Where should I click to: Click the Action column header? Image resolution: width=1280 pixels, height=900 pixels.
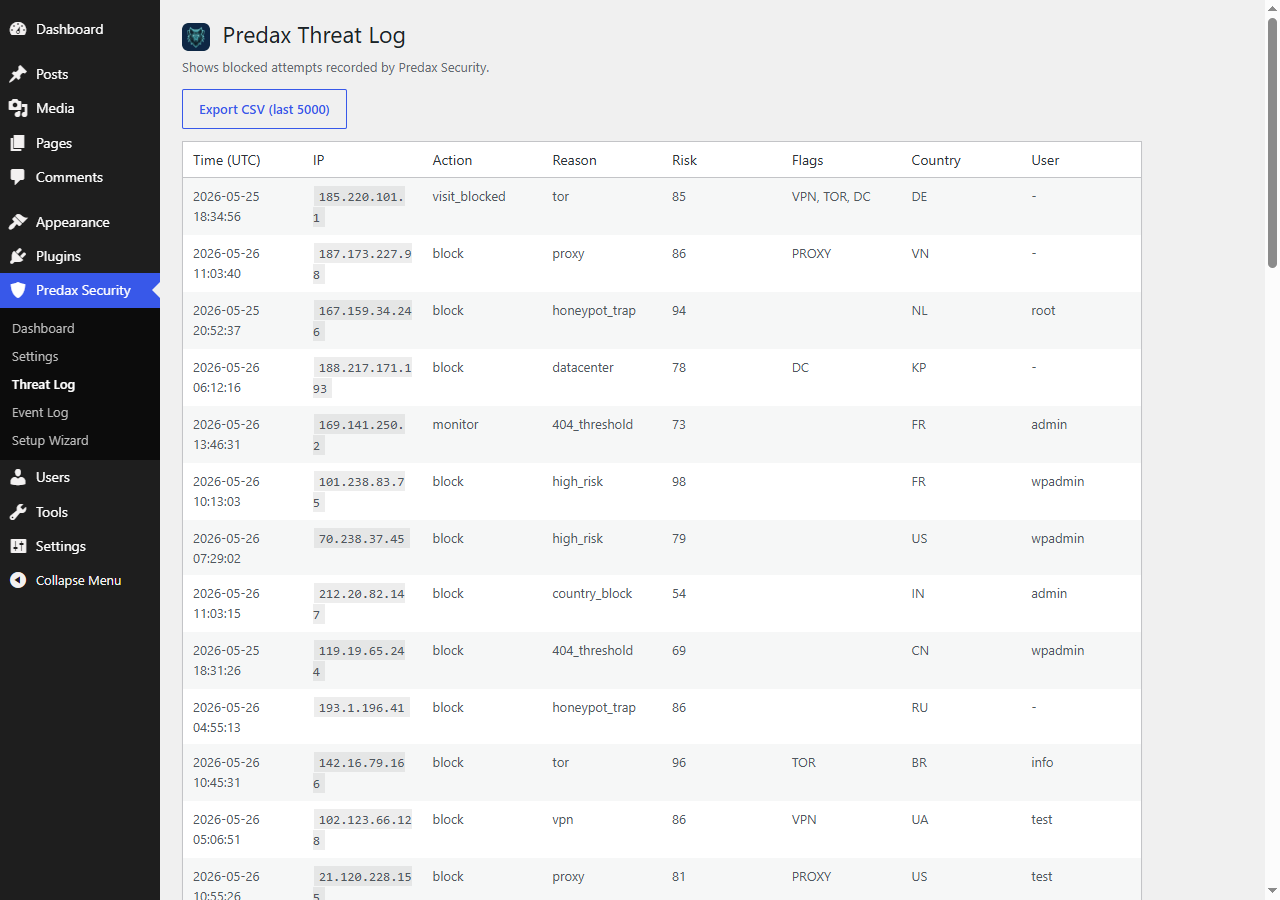[452, 160]
